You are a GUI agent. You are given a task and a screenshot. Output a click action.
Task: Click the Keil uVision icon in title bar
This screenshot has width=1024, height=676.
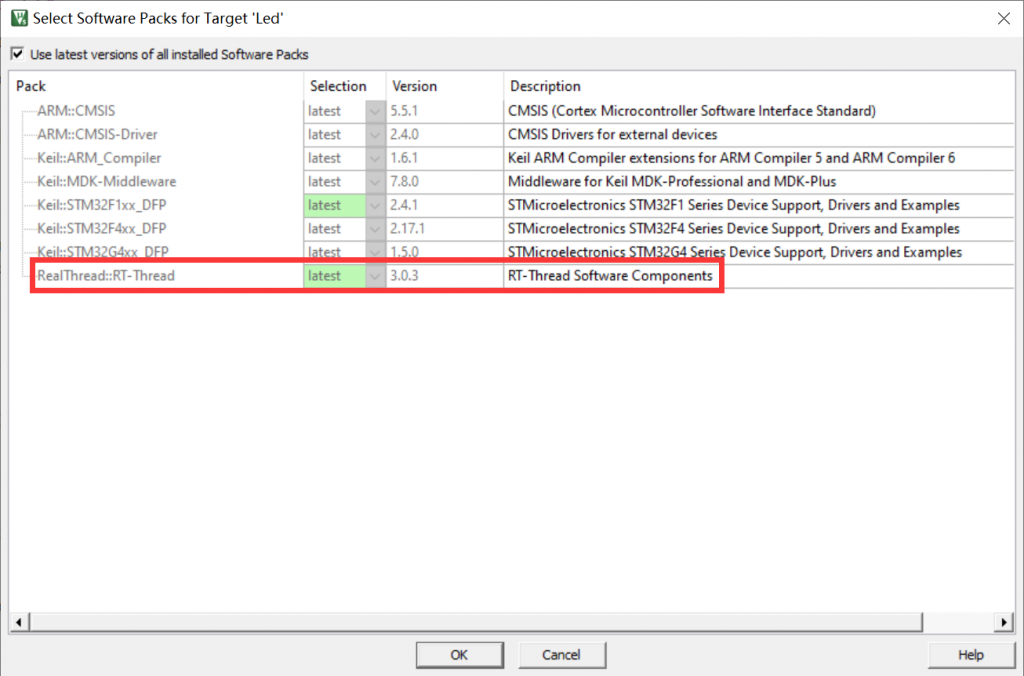coord(20,18)
